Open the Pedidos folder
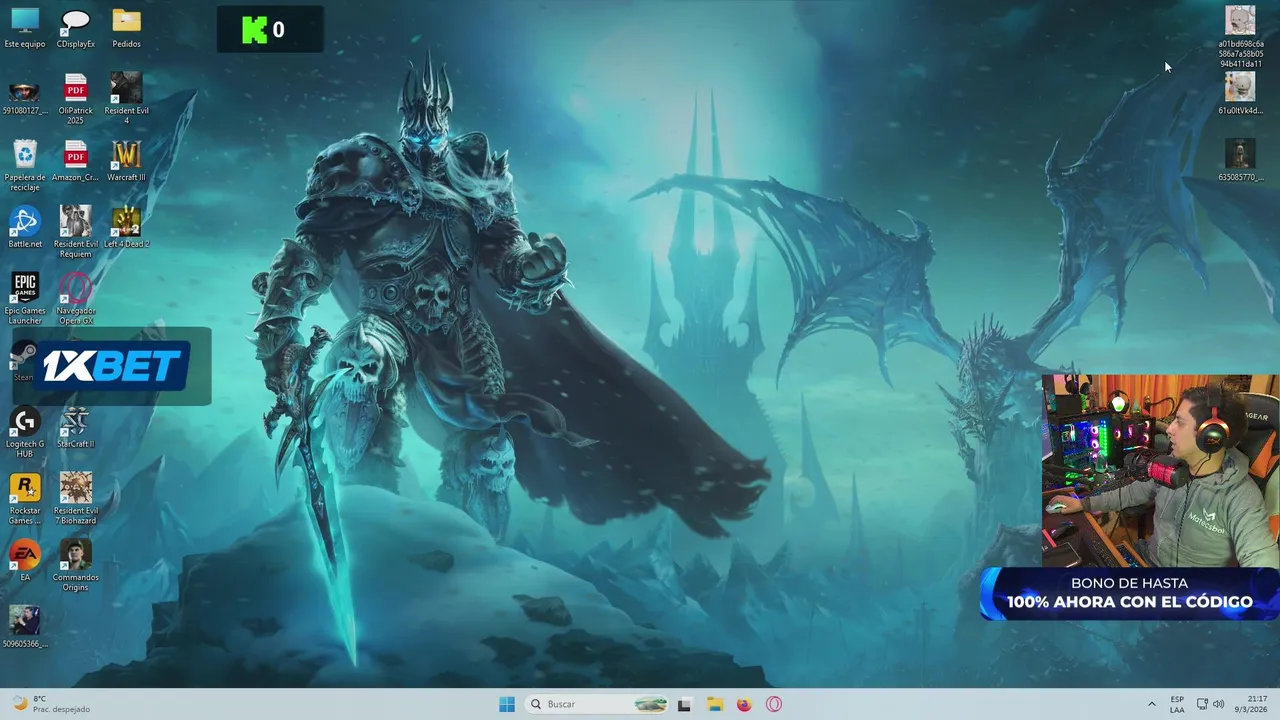 (x=126, y=28)
